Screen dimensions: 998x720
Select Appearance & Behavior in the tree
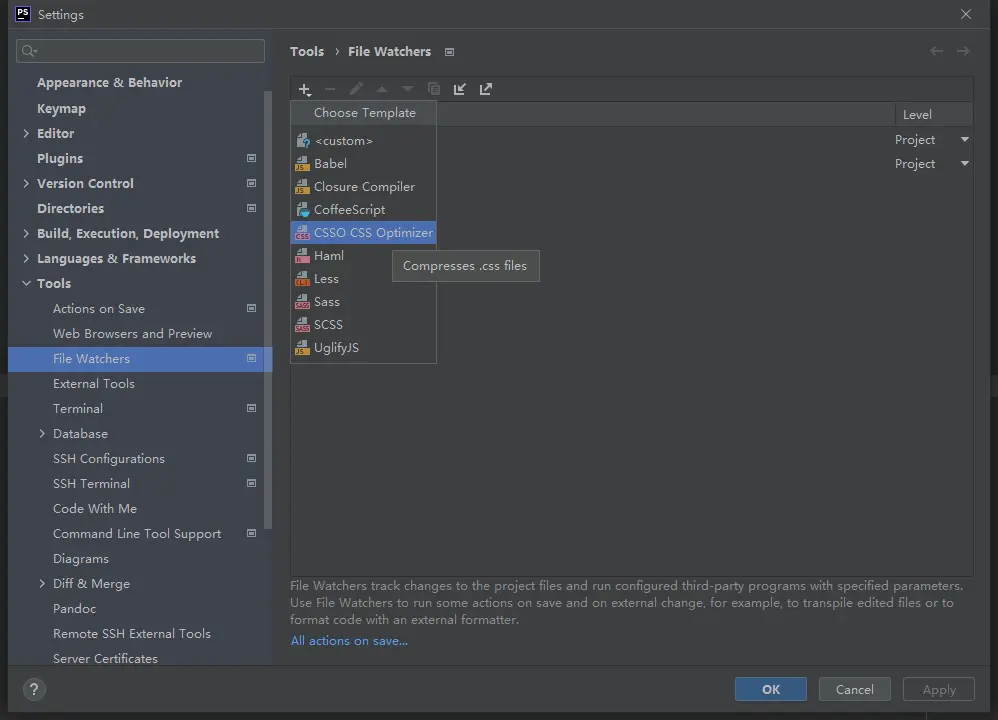point(109,83)
